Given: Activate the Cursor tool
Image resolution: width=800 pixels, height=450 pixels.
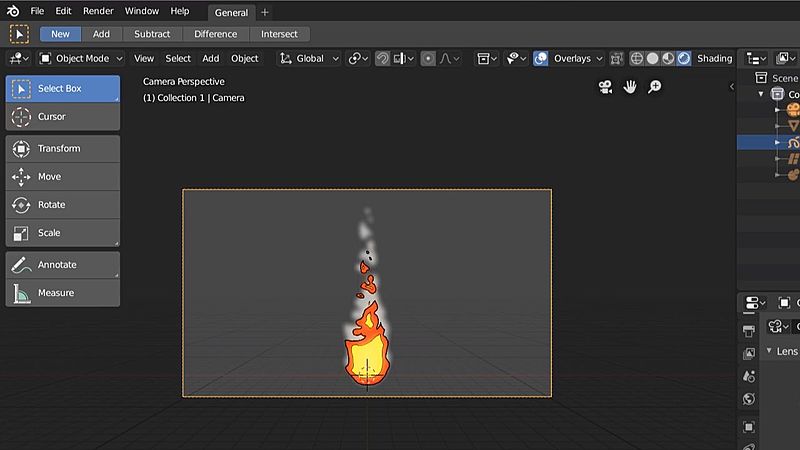Looking at the screenshot, I should [x=63, y=116].
